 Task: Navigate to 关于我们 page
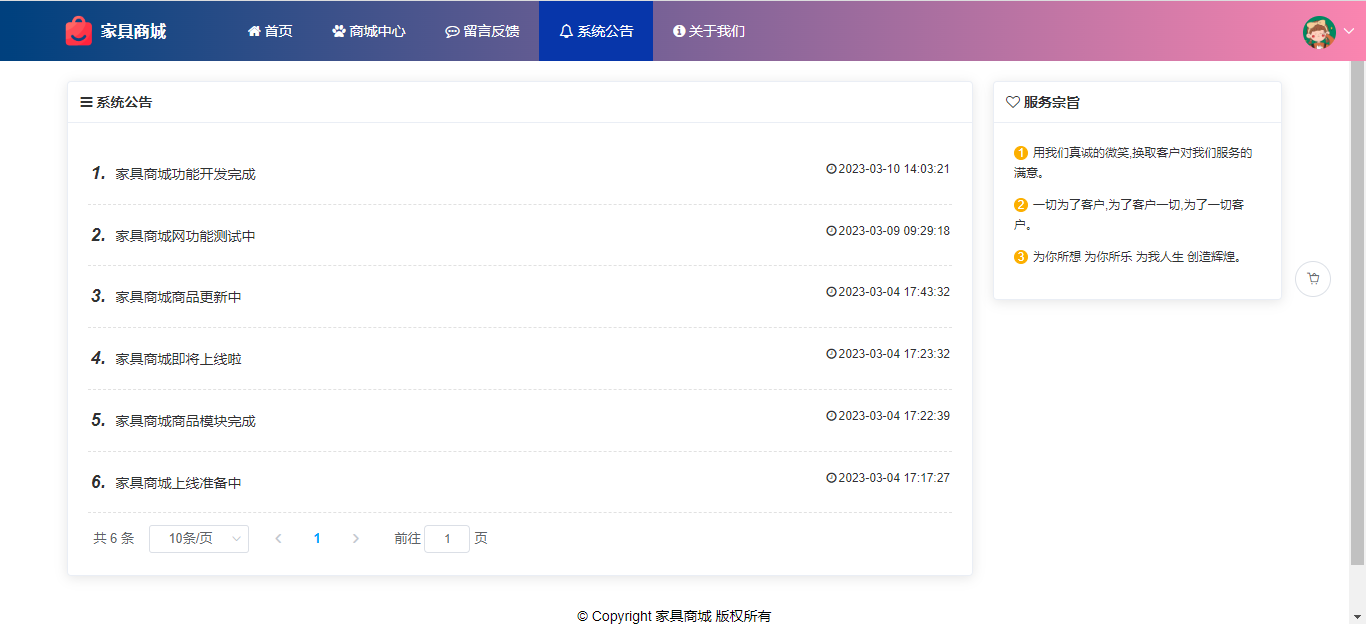(709, 31)
